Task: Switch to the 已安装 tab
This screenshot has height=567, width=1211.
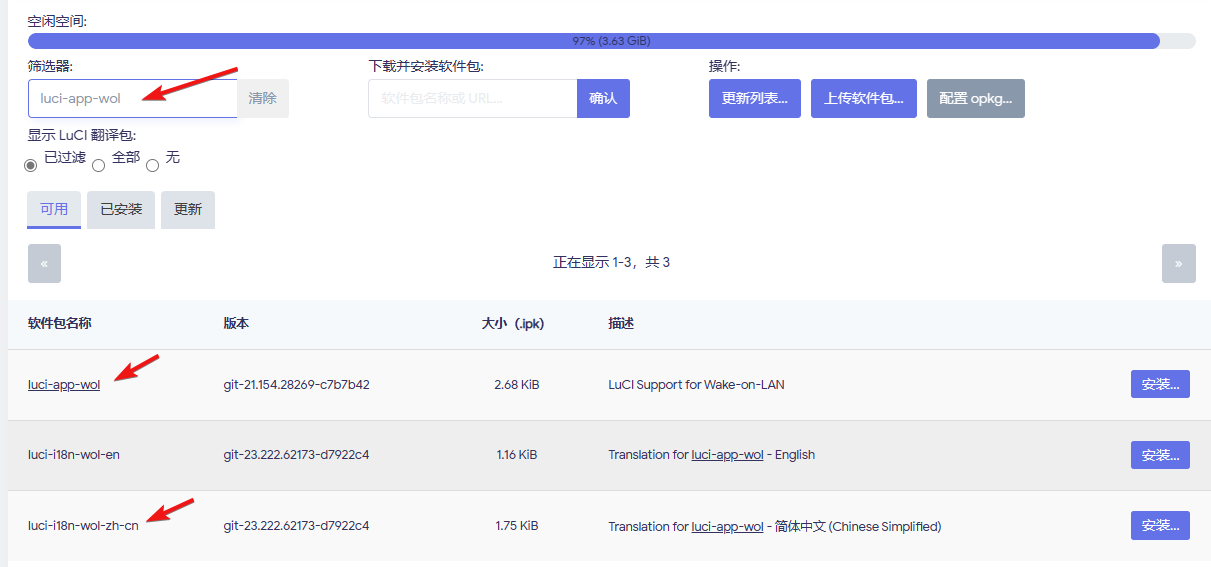Action: [121, 210]
